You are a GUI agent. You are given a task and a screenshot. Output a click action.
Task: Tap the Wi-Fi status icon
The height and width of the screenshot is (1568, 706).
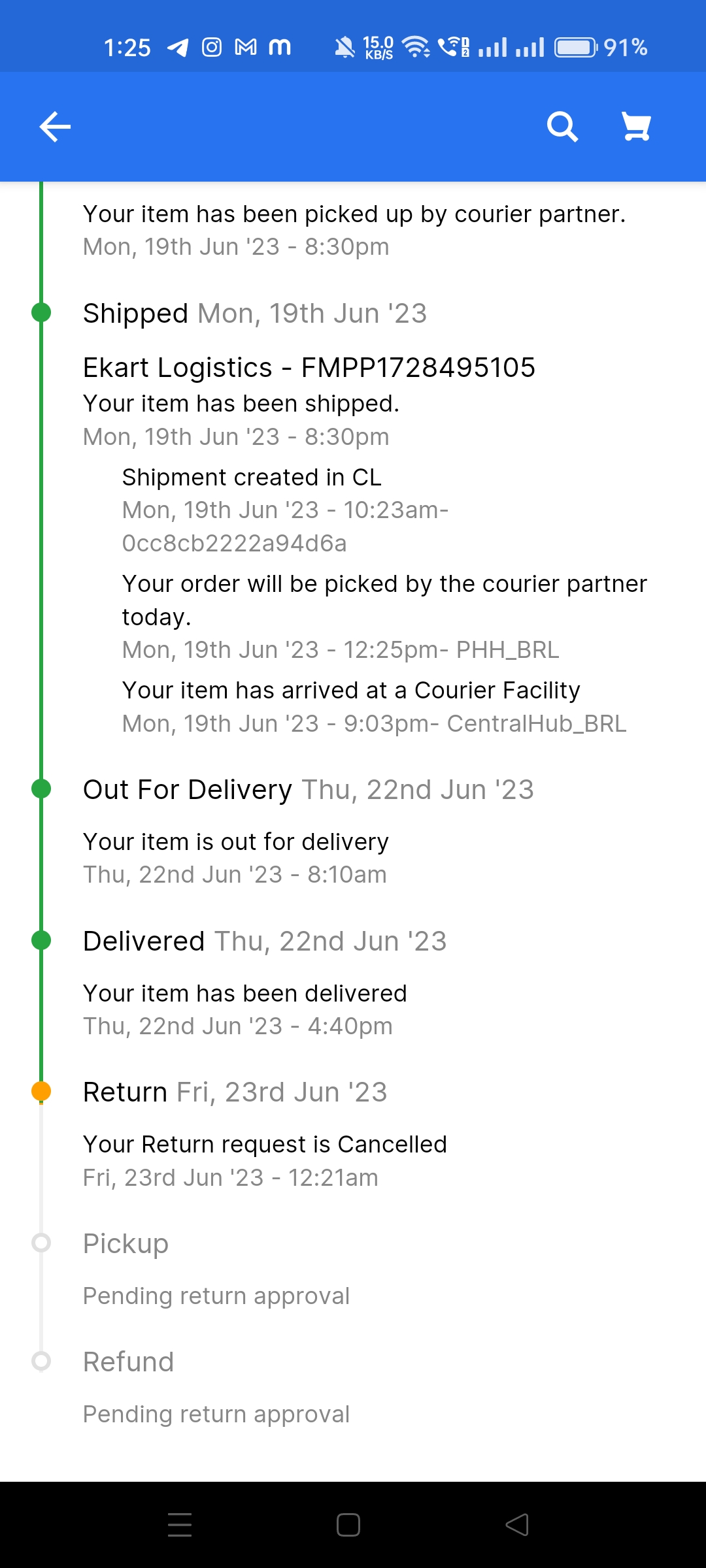(x=416, y=47)
